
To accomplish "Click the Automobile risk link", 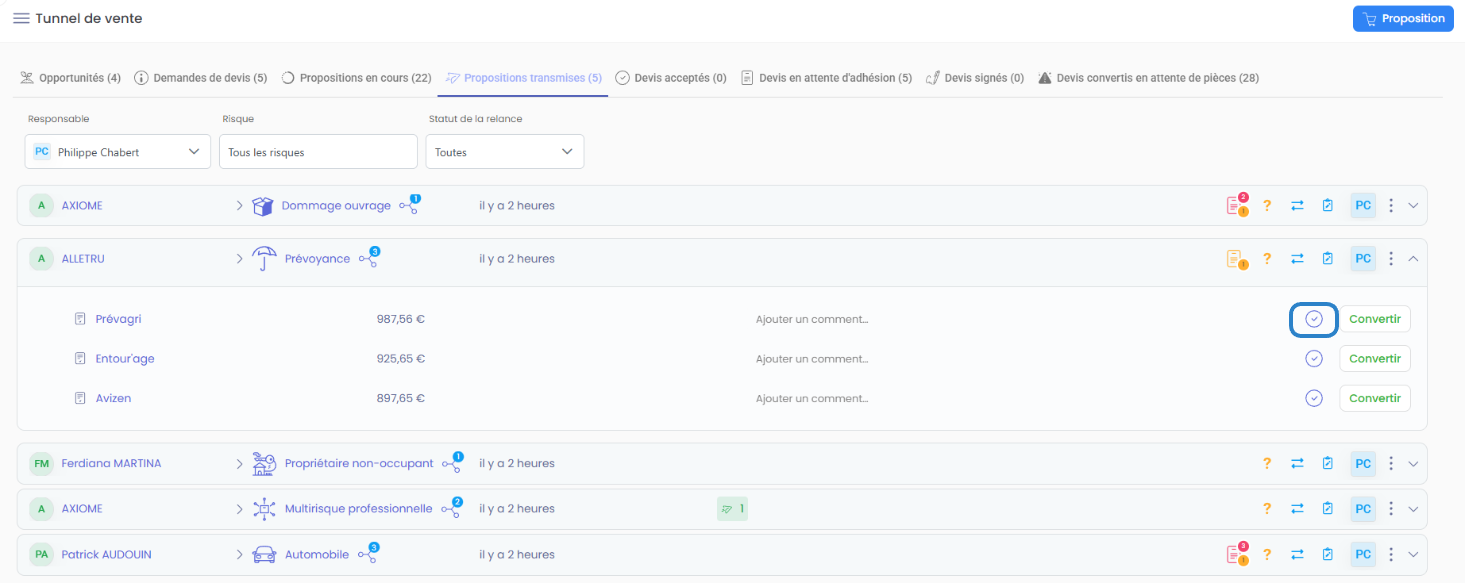I will click(317, 555).
